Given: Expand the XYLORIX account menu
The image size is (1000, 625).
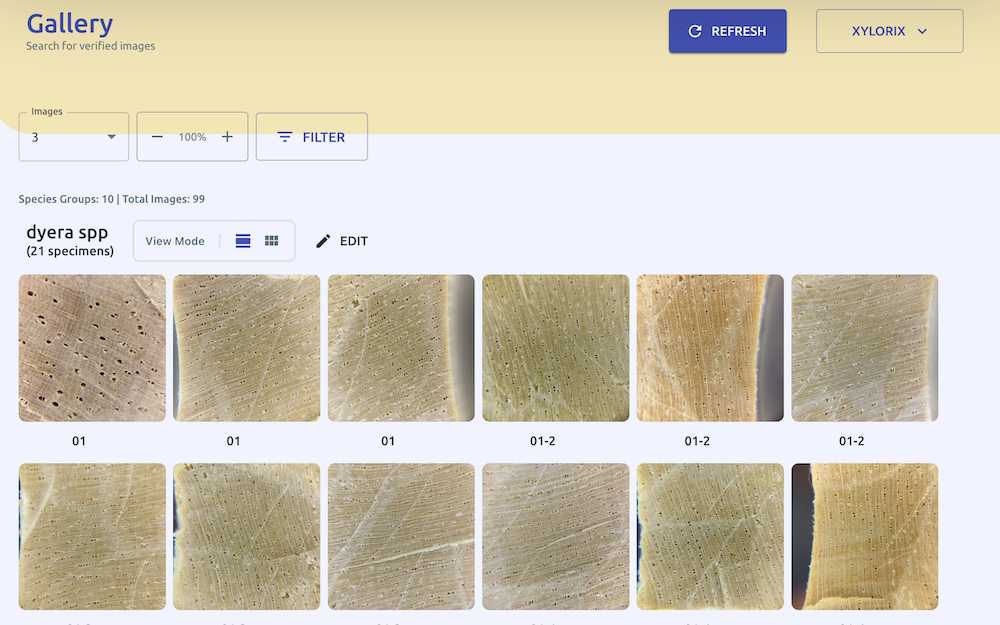Looking at the screenshot, I should (x=889, y=31).
